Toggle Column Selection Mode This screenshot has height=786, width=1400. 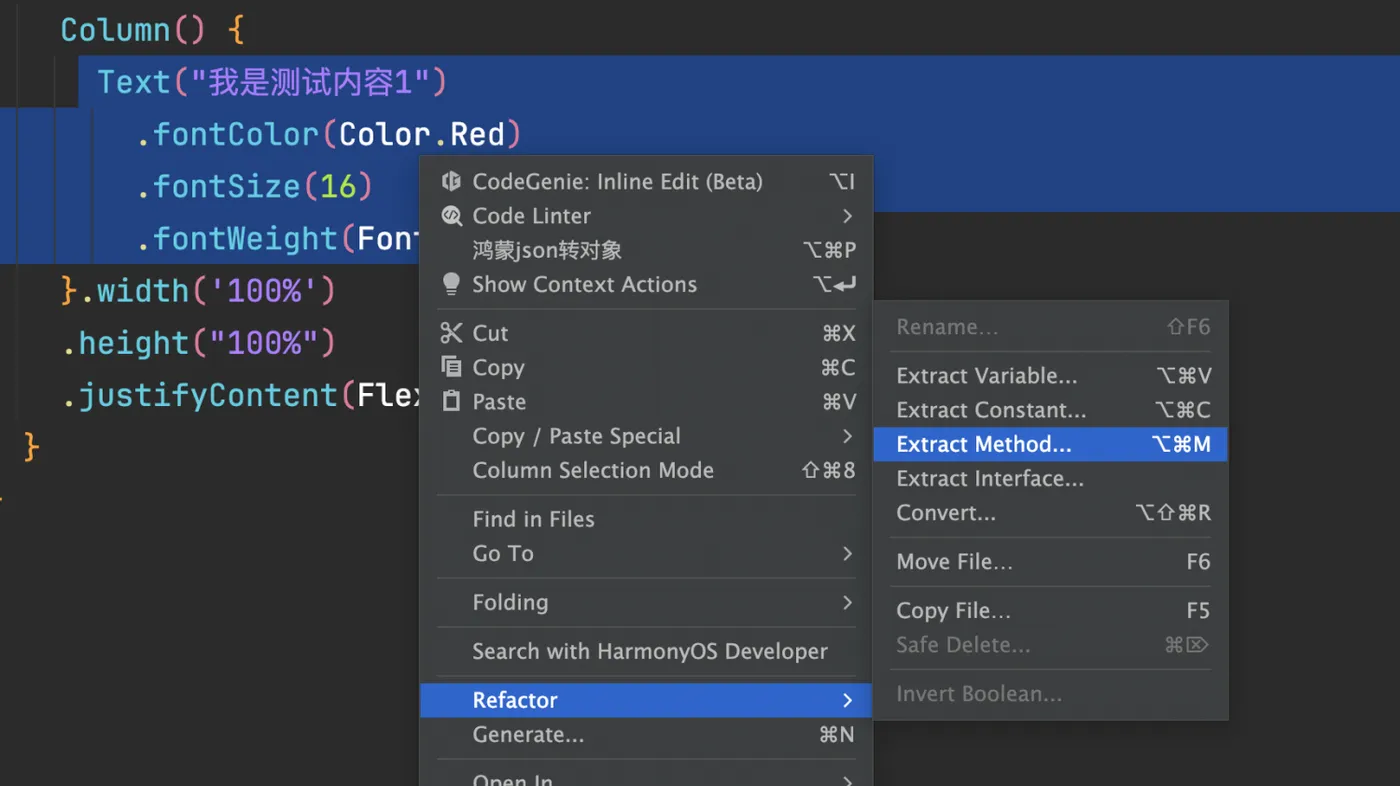[x=646, y=470]
